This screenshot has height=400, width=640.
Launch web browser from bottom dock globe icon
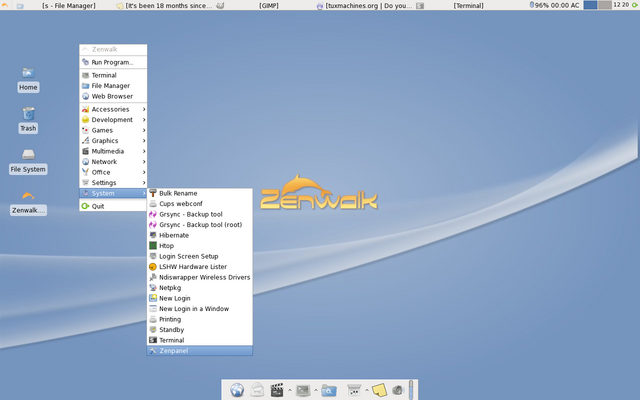(x=237, y=390)
